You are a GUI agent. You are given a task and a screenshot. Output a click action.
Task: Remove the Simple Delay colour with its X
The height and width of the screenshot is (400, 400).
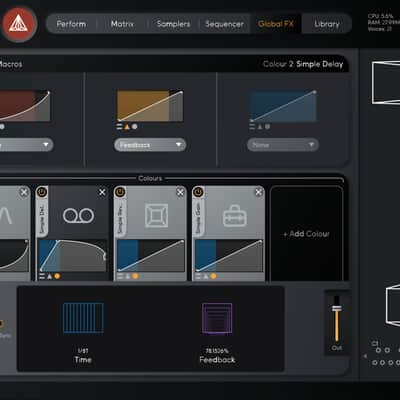click(x=102, y=192)
